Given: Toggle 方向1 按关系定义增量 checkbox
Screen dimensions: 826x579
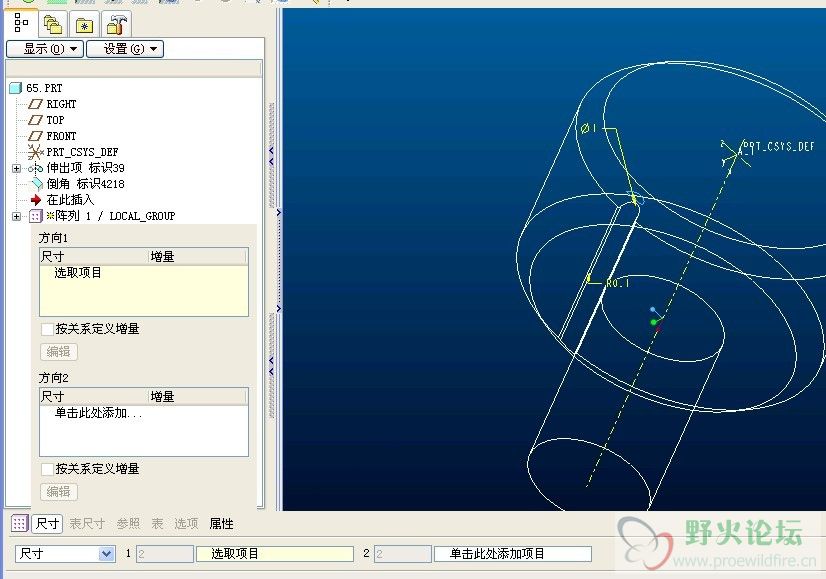Looking at the screenshot, I should [x=47, y=329].
